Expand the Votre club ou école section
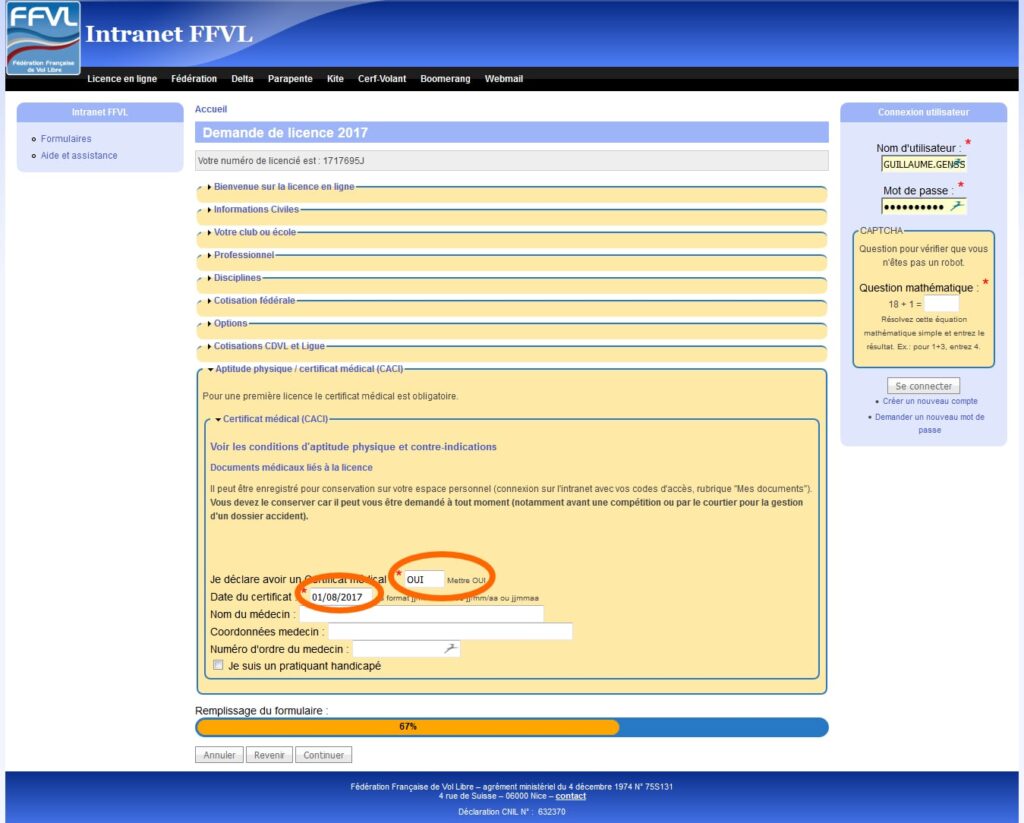This screenshot has width=1024, height=823. click(254, 232)
